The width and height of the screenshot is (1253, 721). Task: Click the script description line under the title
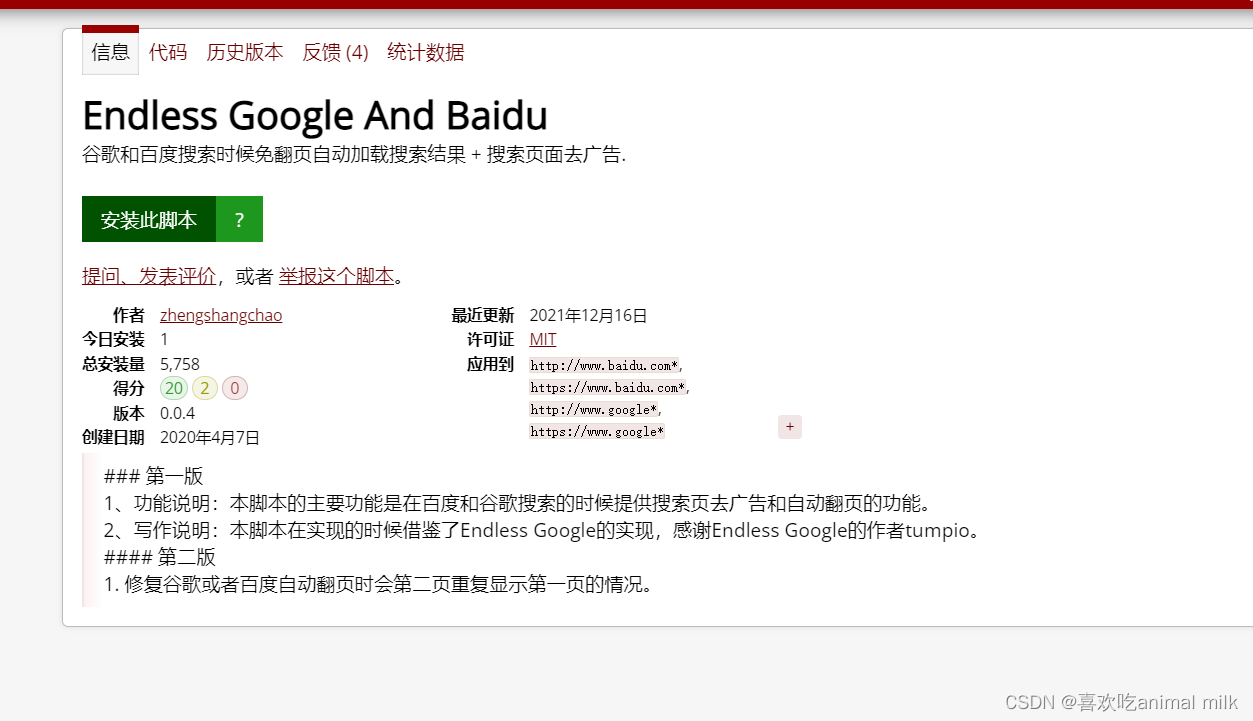point(354,155)
